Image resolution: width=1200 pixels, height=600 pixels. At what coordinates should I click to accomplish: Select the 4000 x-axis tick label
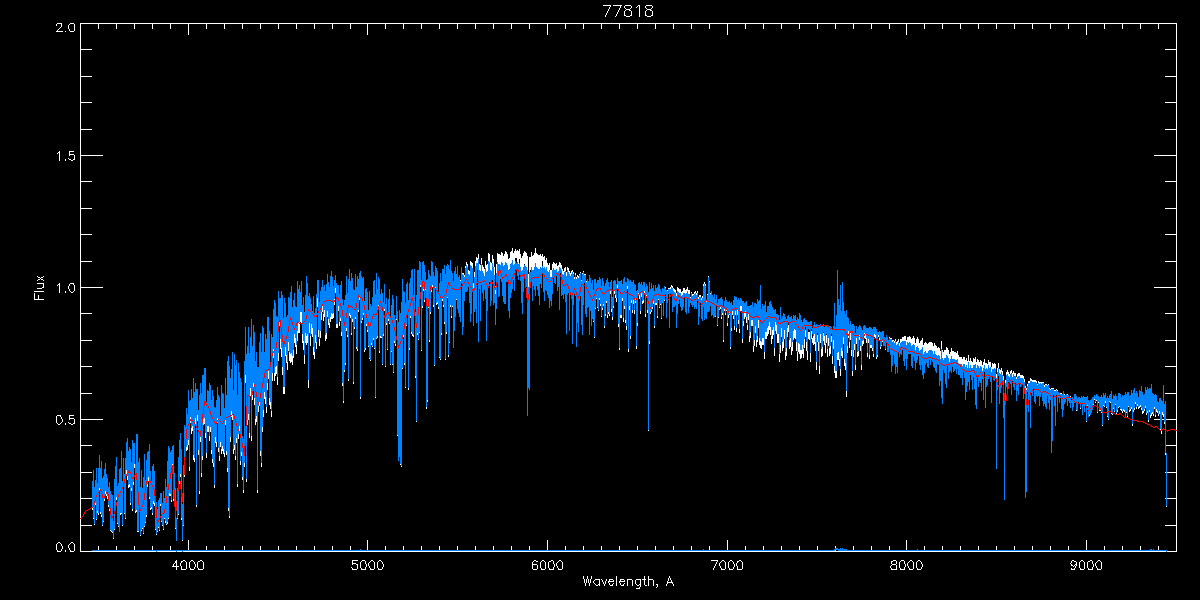pos(187,564)
